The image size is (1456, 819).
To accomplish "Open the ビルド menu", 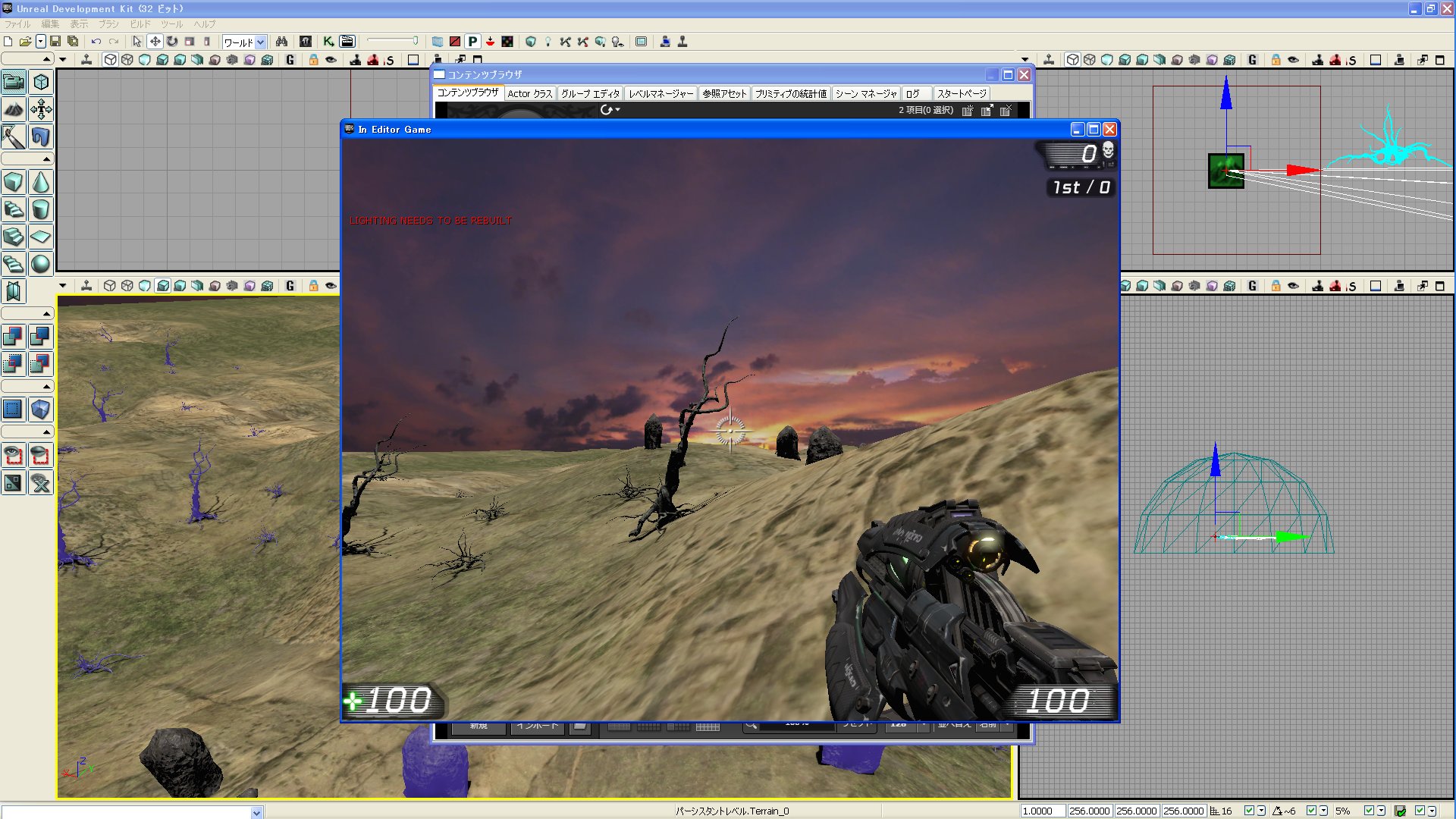I will (x=140, y=24).
